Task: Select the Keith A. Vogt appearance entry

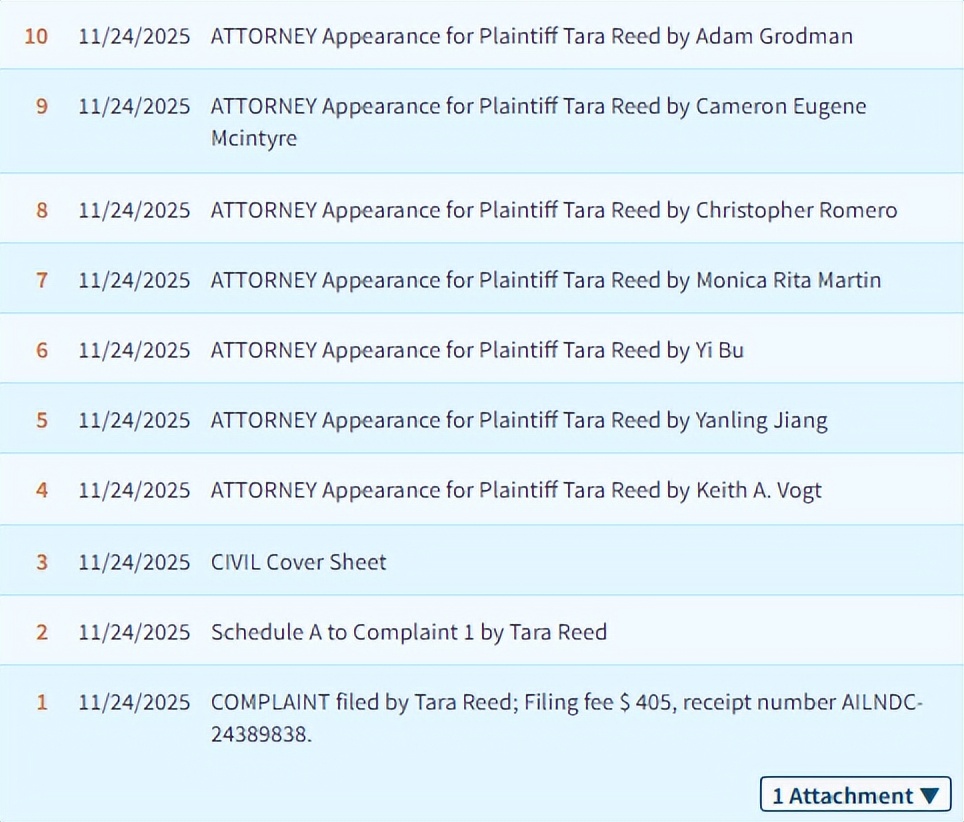Action: point(516,490)
